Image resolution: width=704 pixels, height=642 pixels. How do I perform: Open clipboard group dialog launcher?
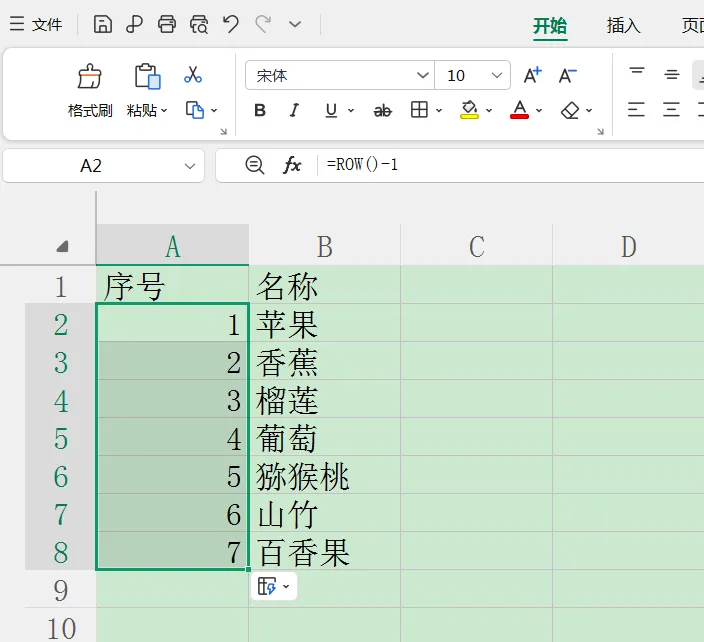click(224, 132)
